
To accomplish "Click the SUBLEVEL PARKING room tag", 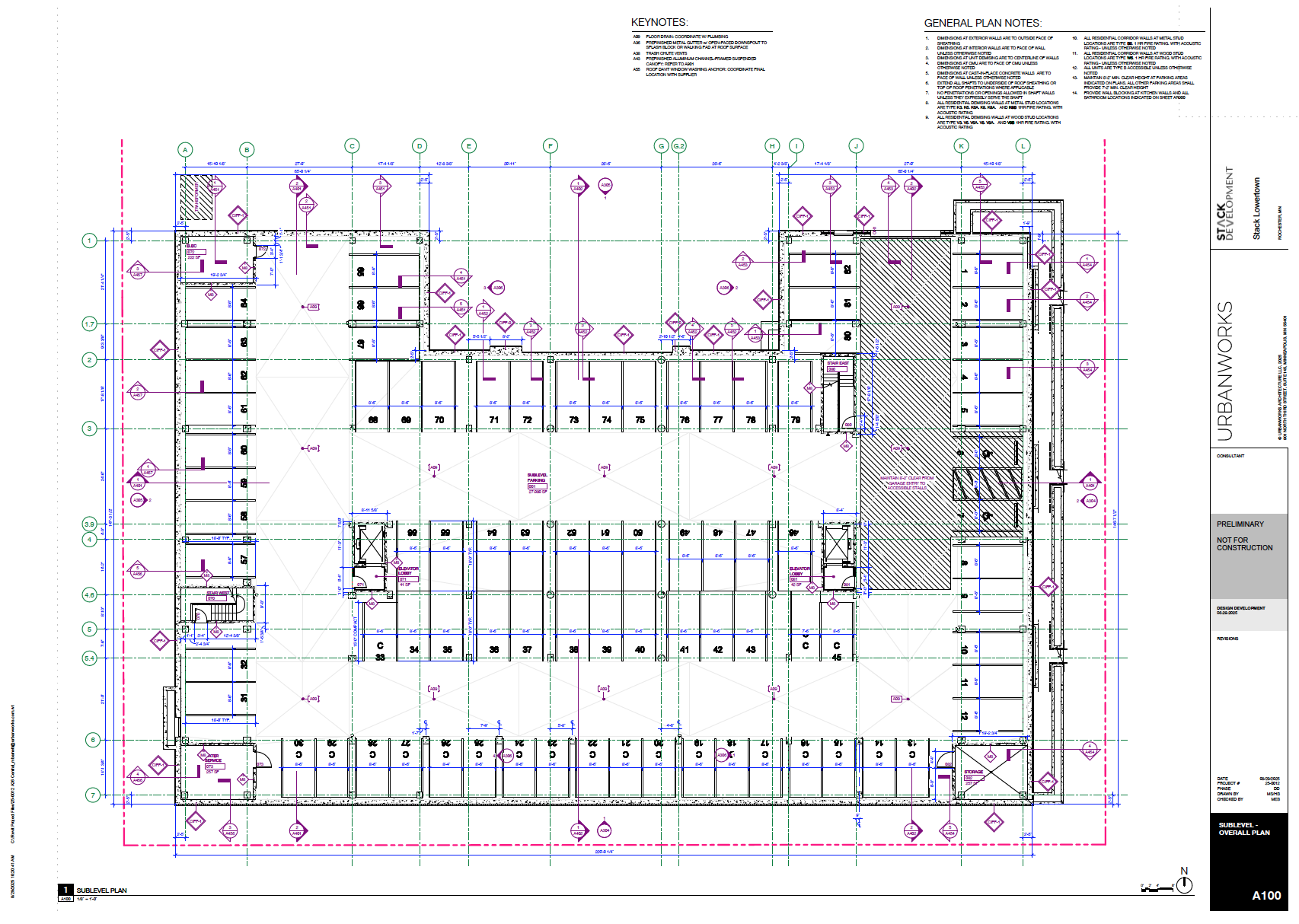I will click(538, 483).
